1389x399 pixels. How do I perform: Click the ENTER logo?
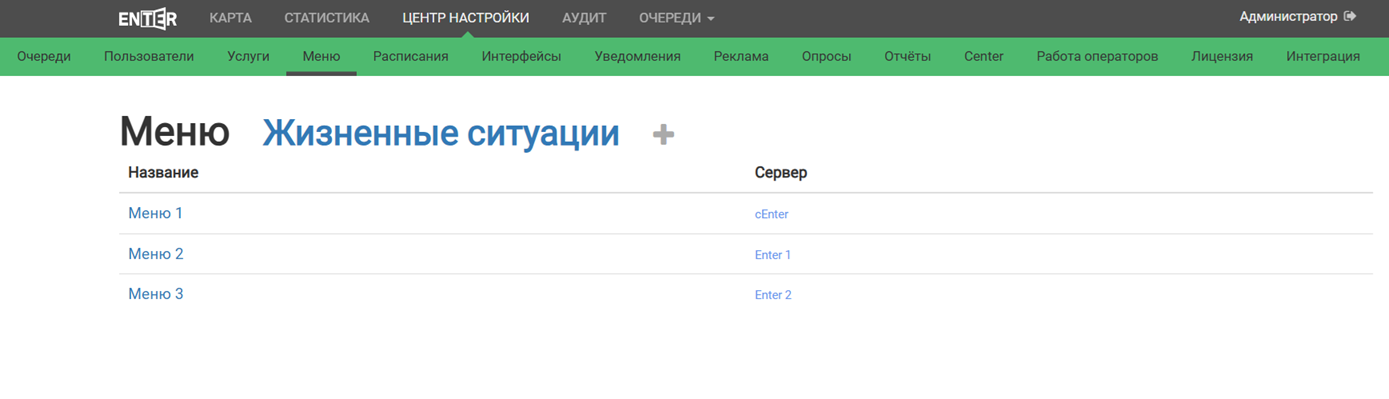click(147, 18)
